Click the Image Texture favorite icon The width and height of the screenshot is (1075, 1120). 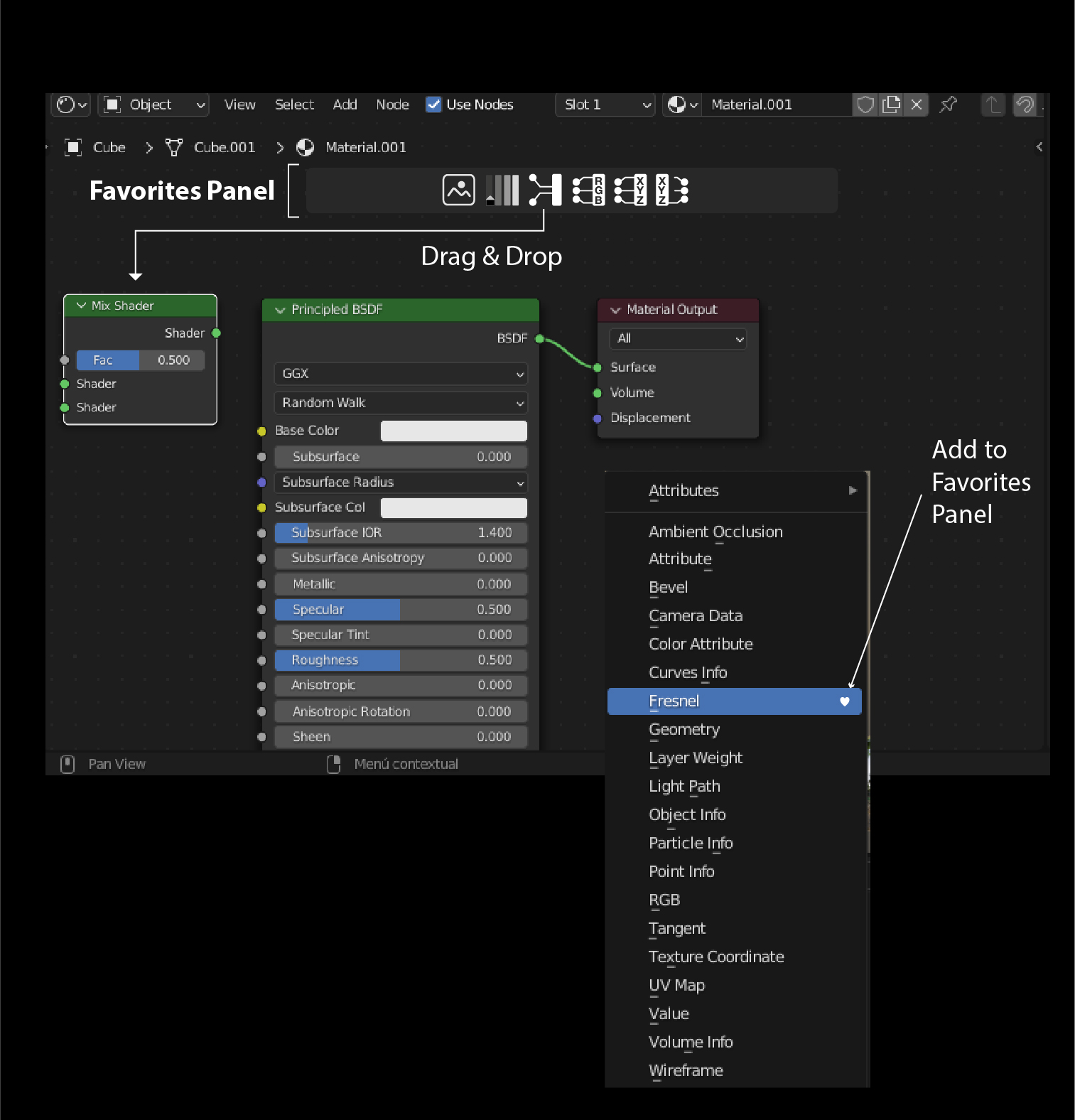click(x=458, y=190)
